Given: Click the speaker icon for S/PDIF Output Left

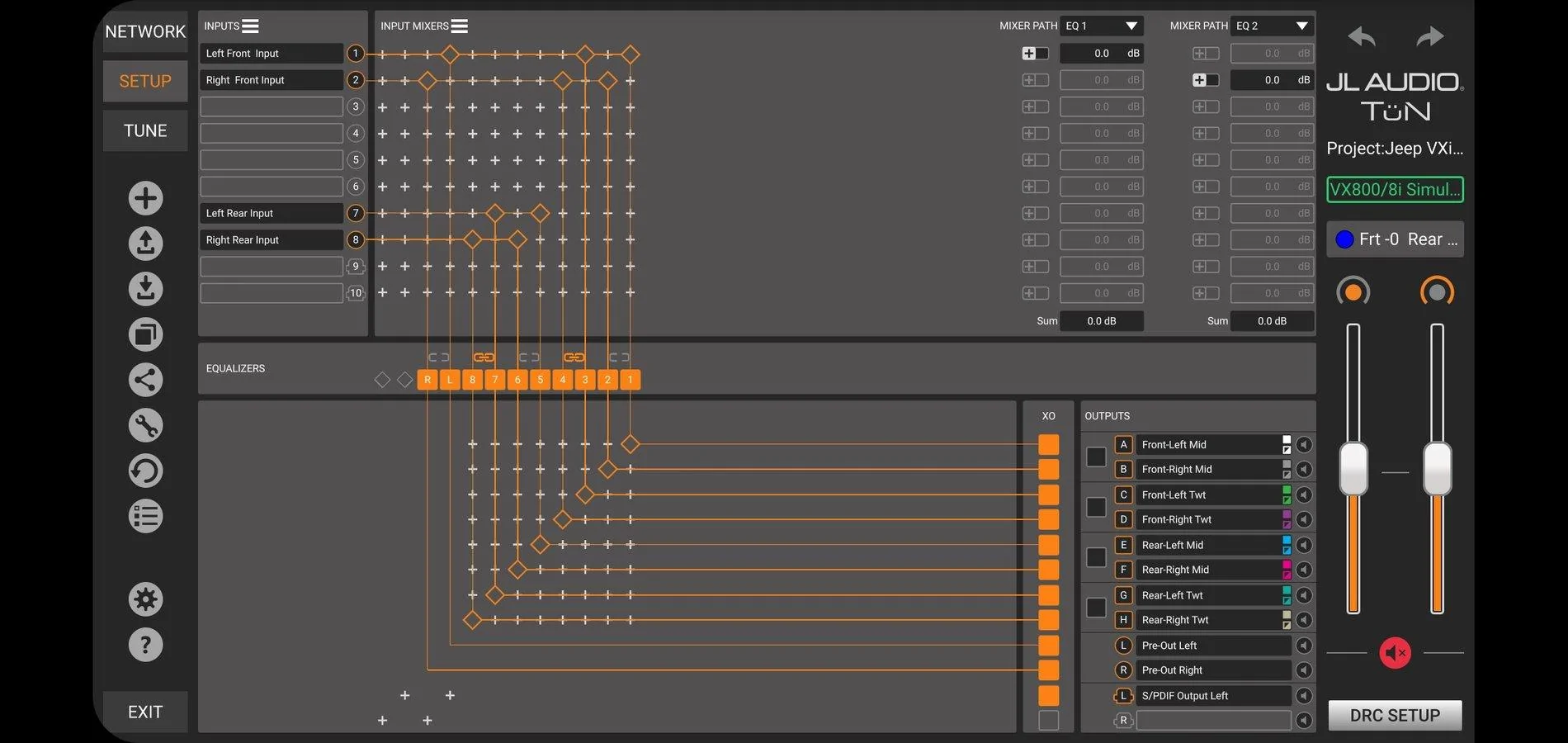Looking at the screenshot, I should [1304, 696].
